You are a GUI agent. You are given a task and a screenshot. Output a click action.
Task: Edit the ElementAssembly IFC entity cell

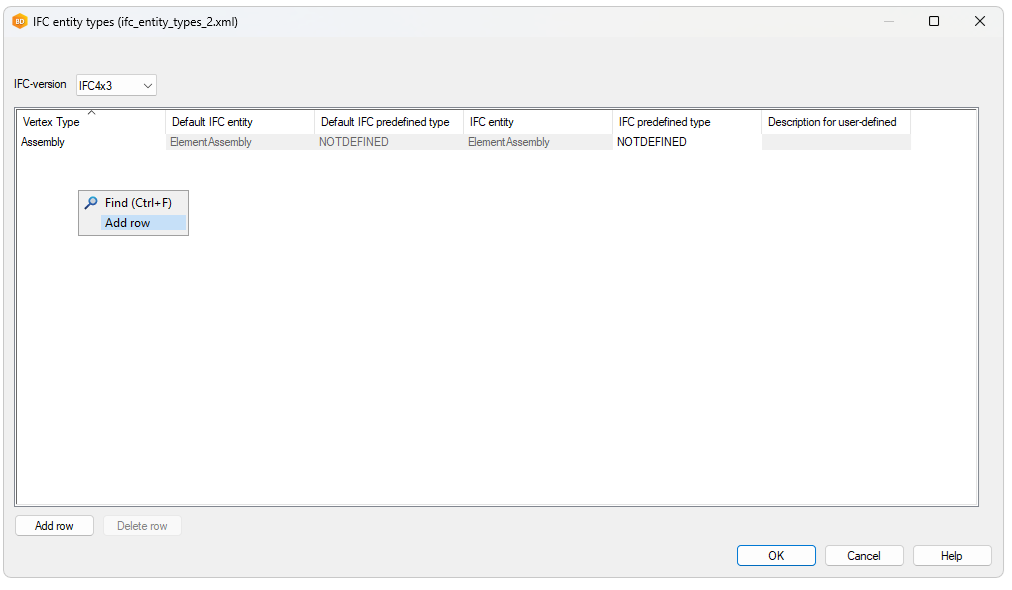pyautogui.click(x=509, y=142)
